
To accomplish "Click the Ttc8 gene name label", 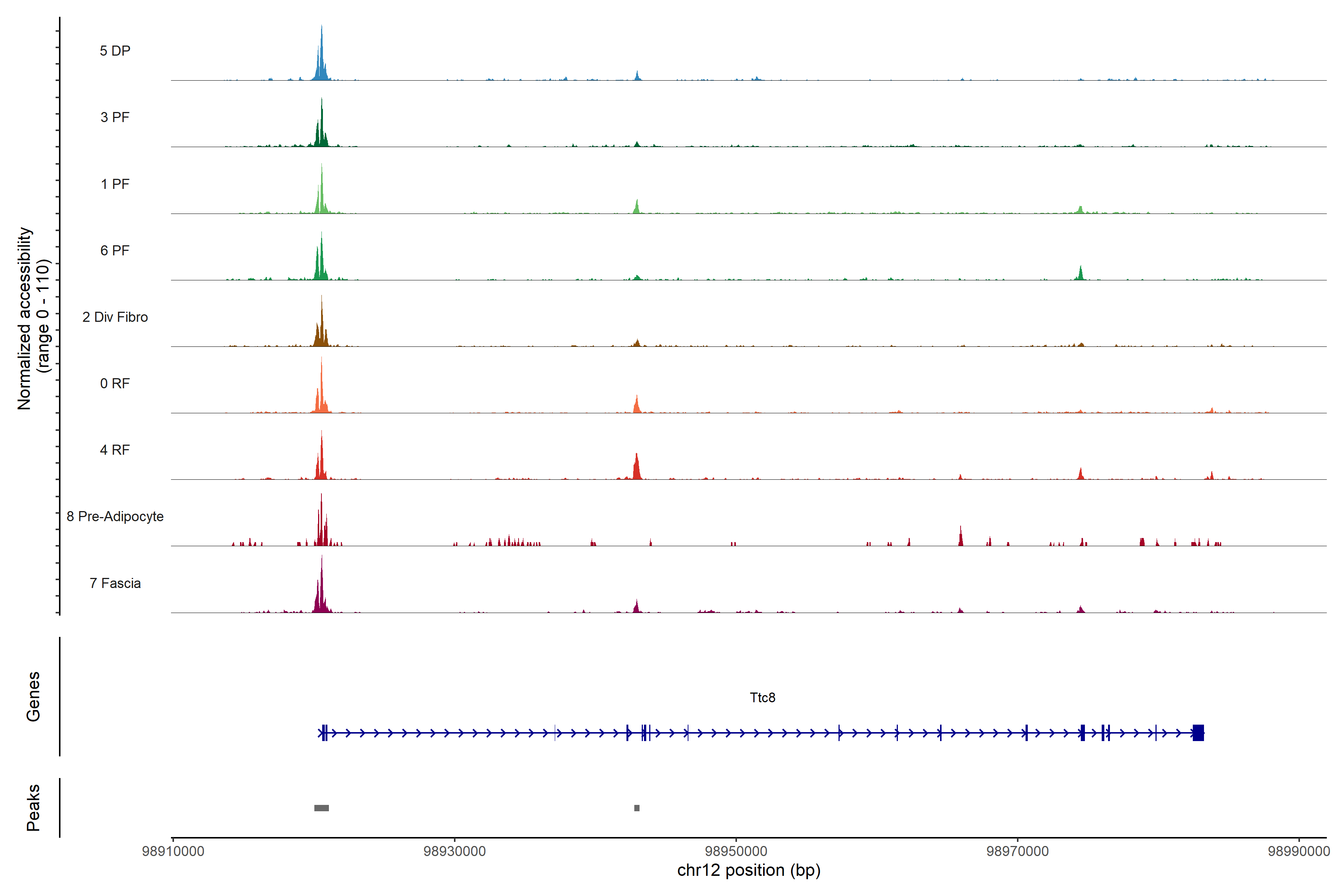I will 762,698.
